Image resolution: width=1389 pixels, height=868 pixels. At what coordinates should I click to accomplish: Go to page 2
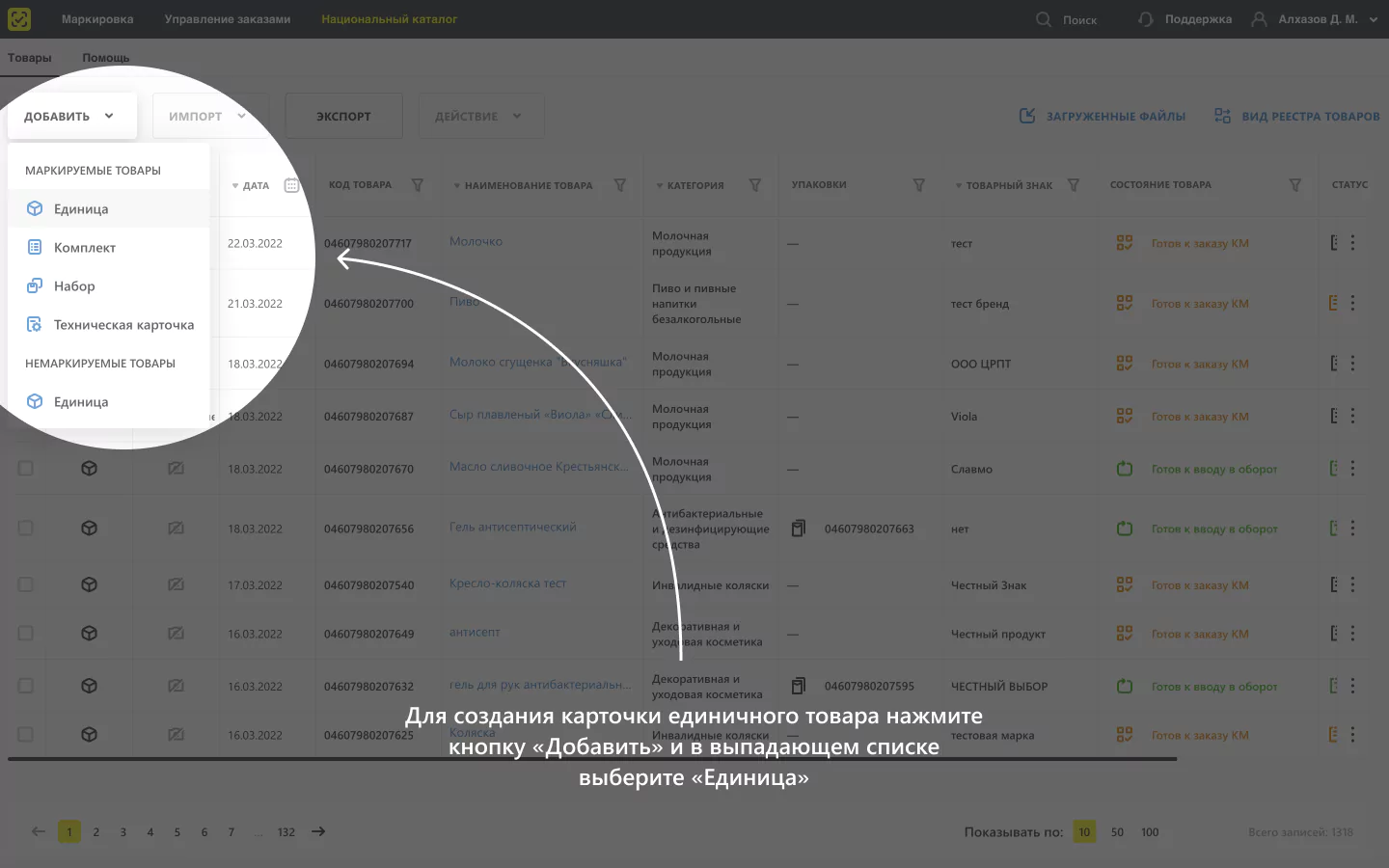click(x=96, y=832)
